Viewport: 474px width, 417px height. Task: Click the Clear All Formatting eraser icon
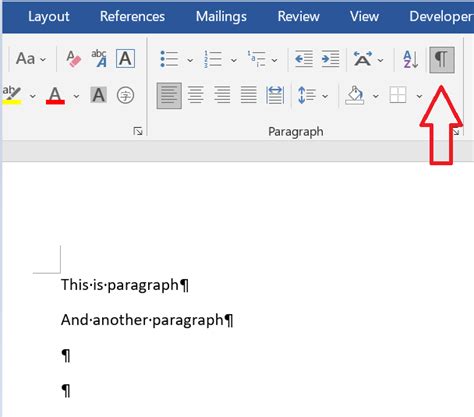(74, 59)
